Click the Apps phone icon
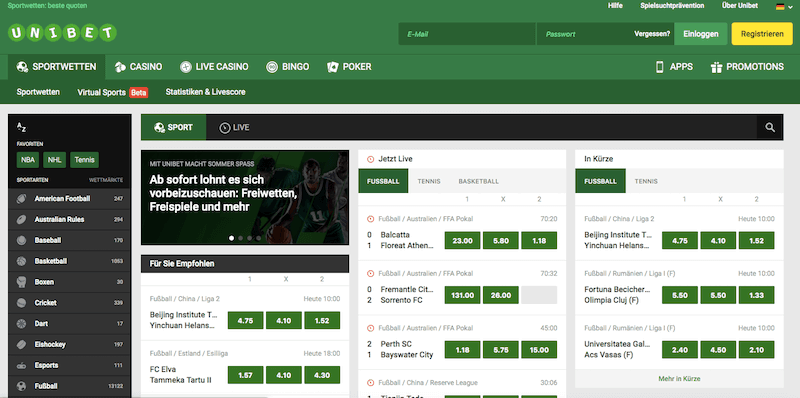Image resolution: width=800 pixels, height=398 pixels. point(660,67)
